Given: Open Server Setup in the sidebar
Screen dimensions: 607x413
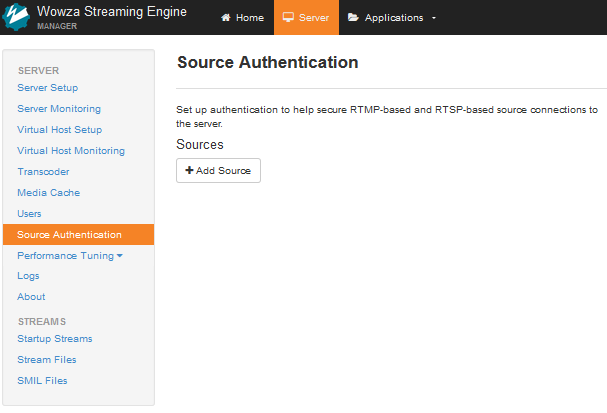Looking at the screenshot, I should [47, 88].
